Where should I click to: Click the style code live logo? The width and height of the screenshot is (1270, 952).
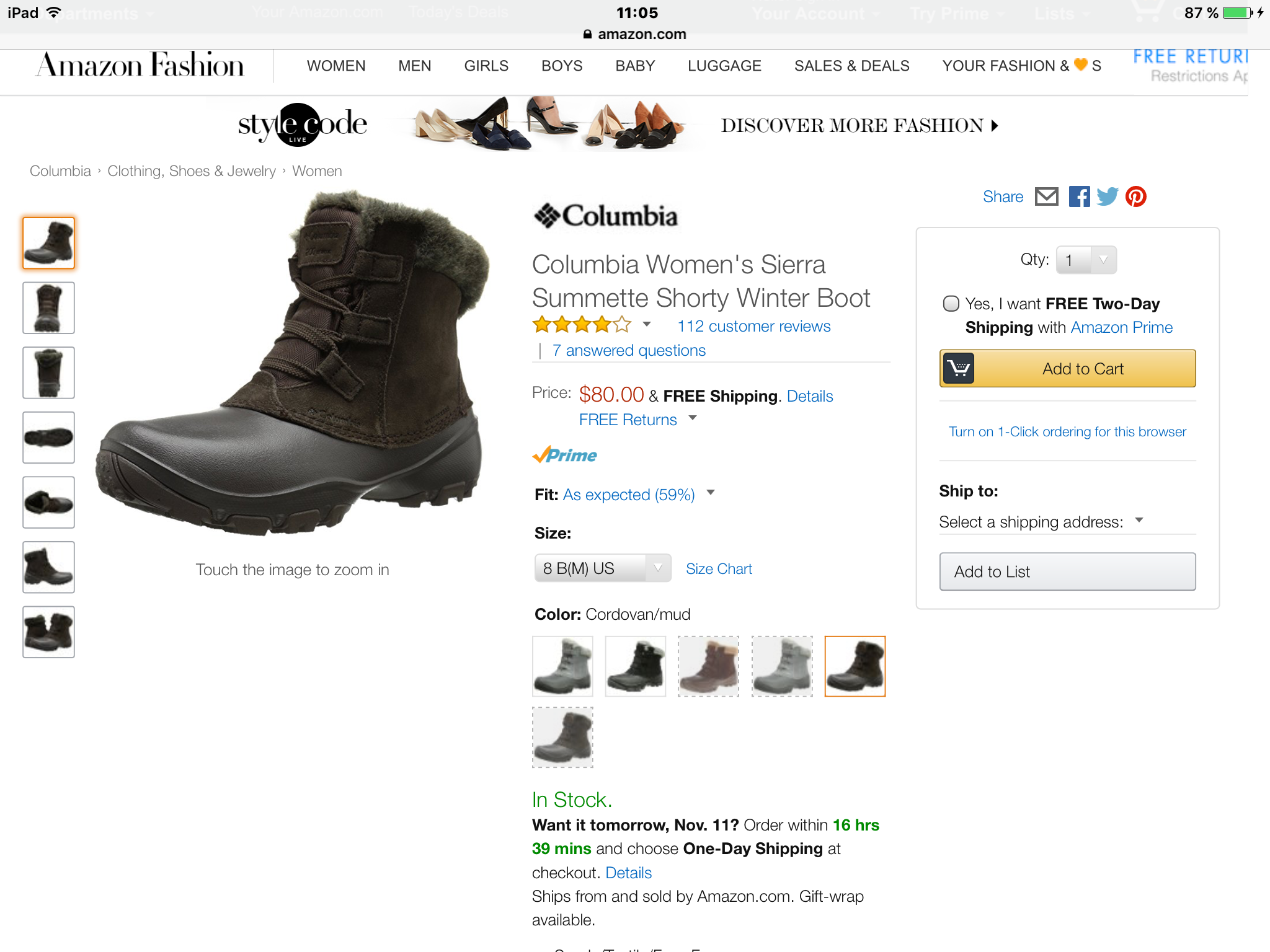303,125
